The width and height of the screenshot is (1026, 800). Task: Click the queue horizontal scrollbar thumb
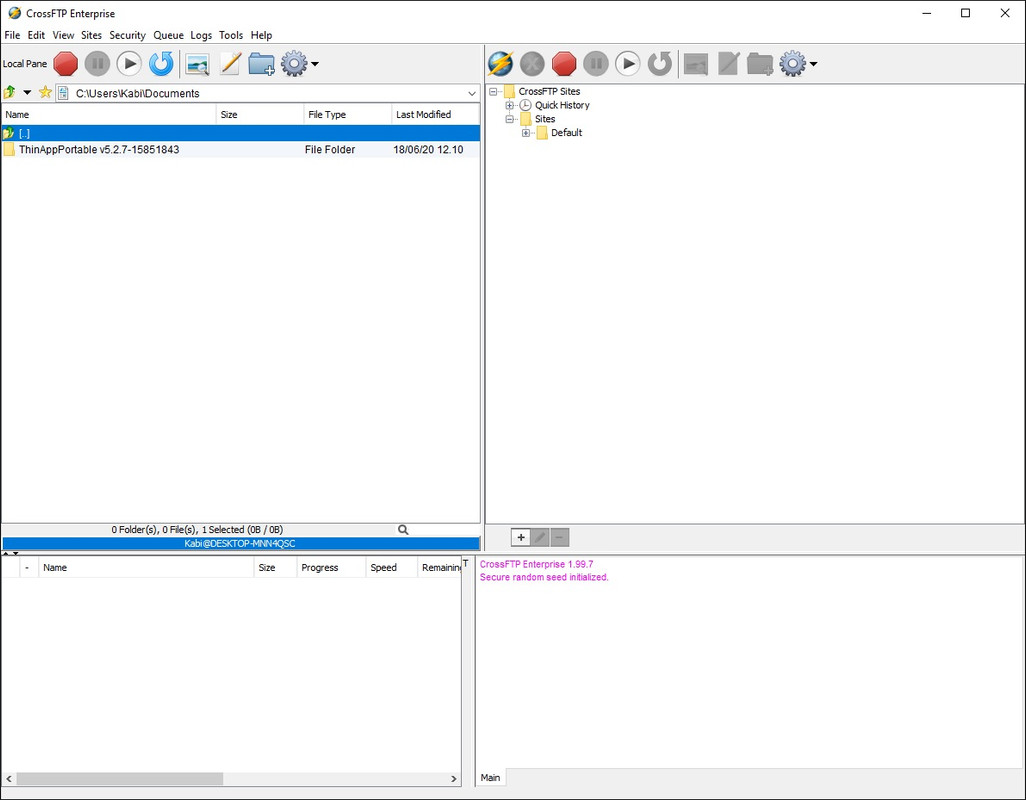tap(120, 779)
